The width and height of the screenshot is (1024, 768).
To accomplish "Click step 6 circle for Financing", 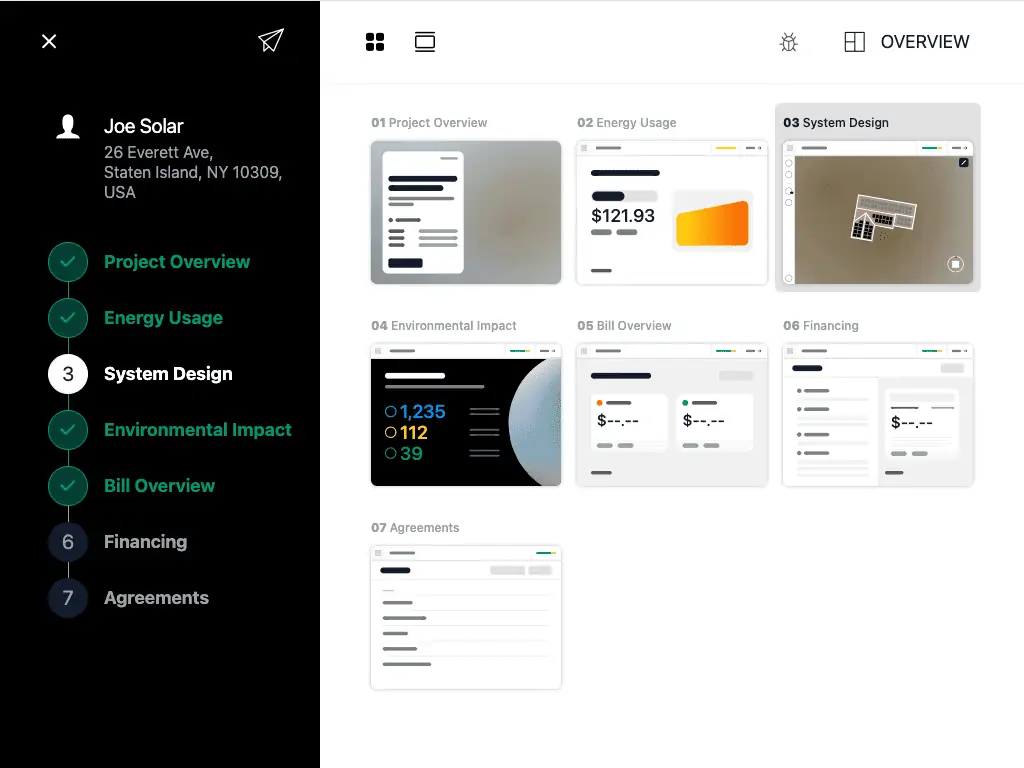I will pos(68,542).
